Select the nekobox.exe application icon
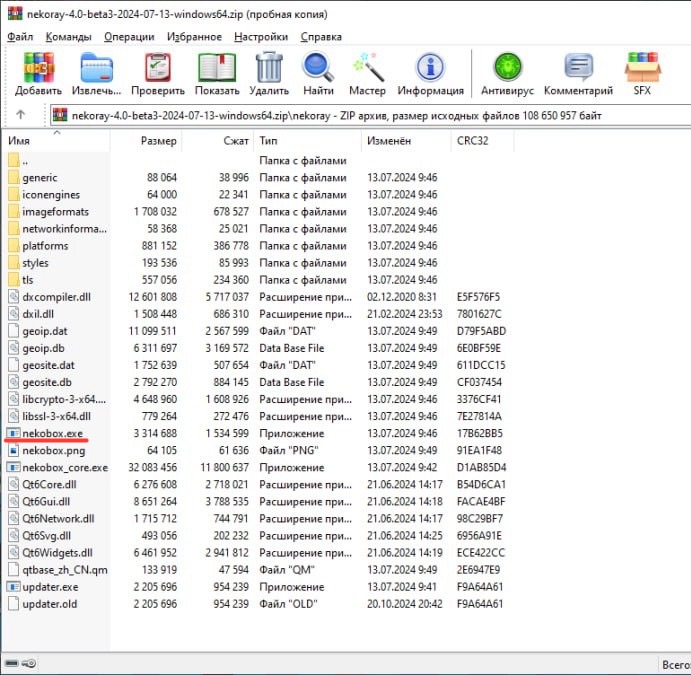Screen dimensions: 691x675 (x=14, y=434)
